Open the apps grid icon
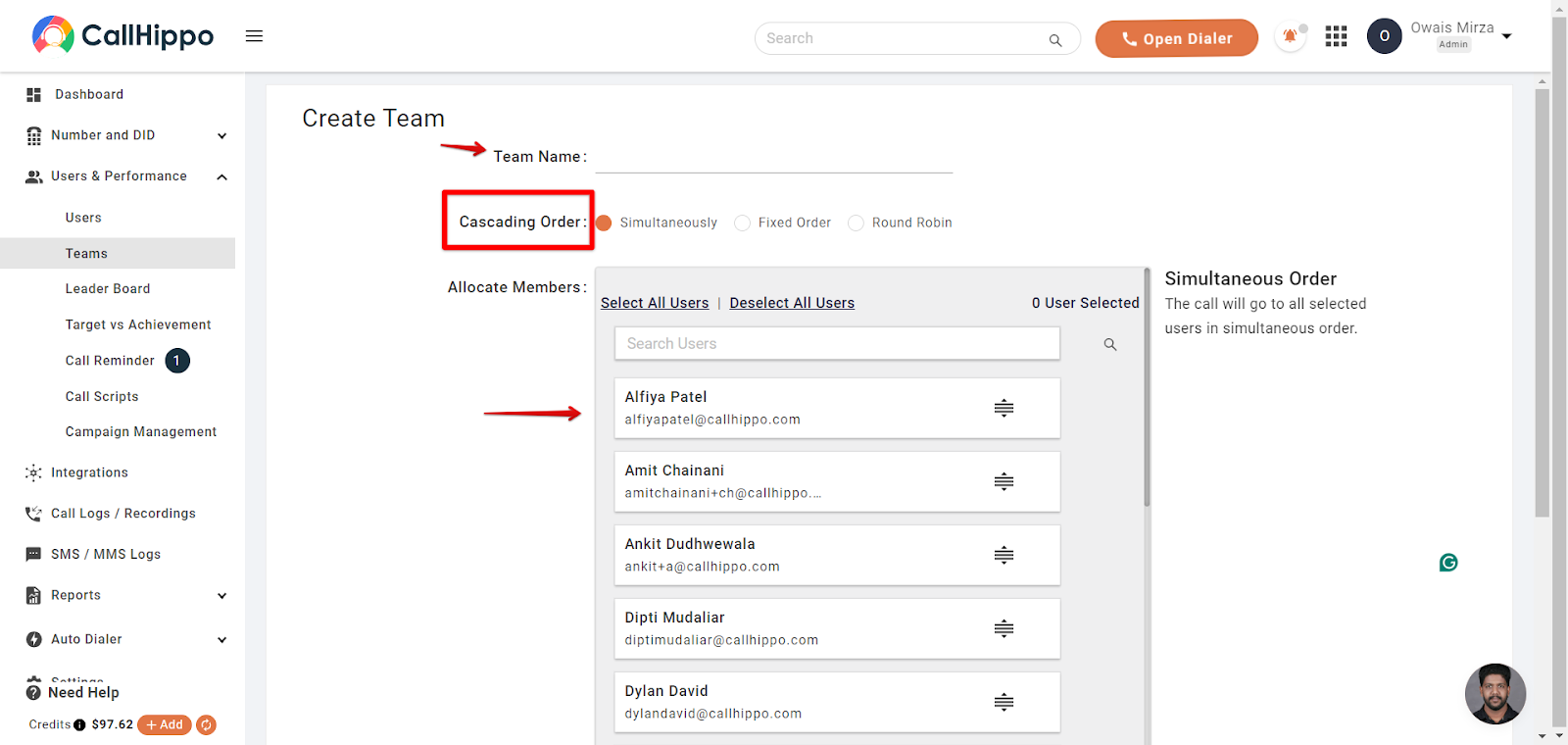 pyautogui.click(x=1336, y=37)
